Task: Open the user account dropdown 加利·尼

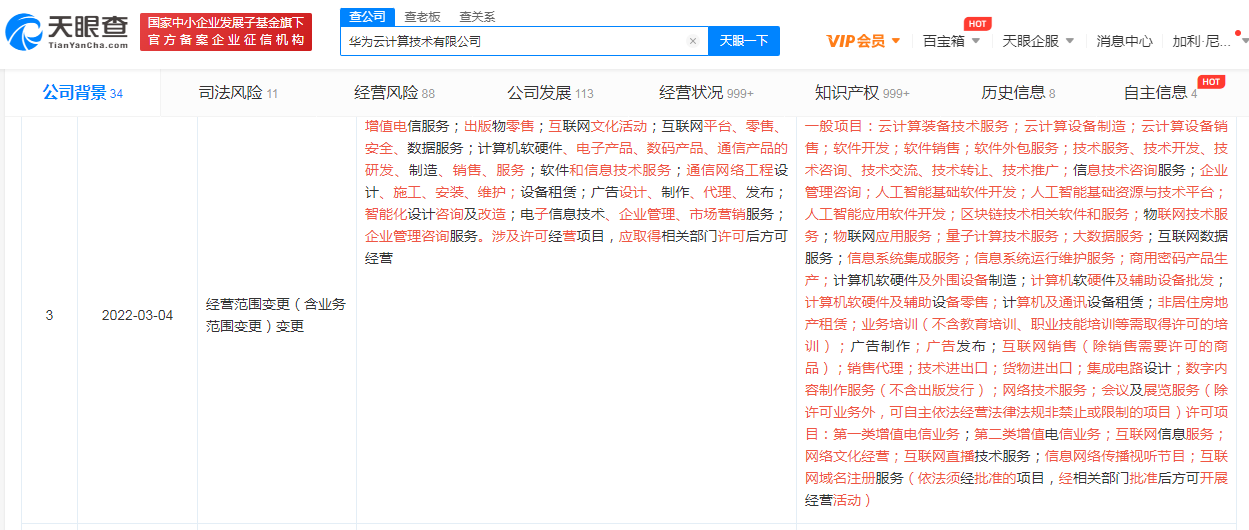Action: point(1209,41)
